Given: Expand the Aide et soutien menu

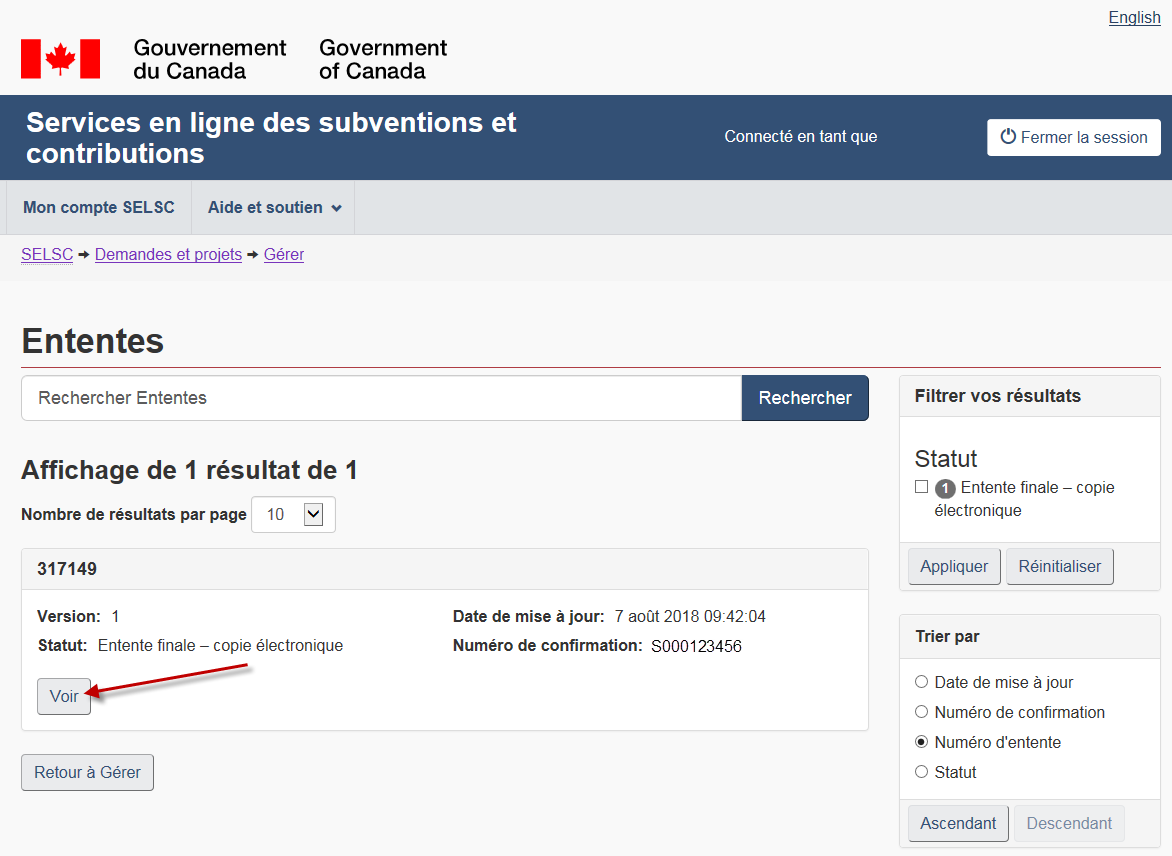Looking at the screenshot, I should (x=274, y=208).
